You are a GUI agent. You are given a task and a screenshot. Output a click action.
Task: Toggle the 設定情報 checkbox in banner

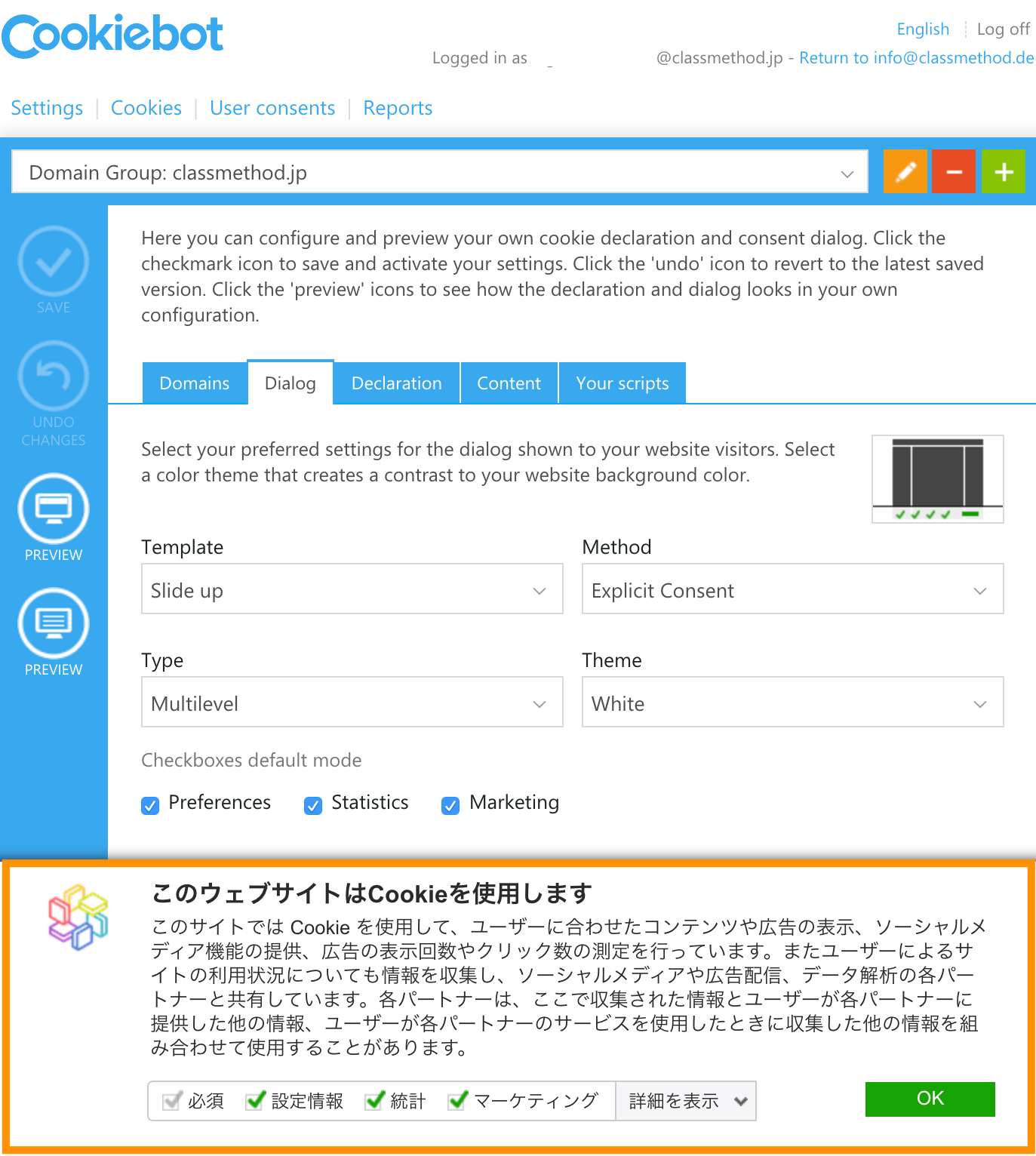pyautogui.click(x=256, y=1101)
